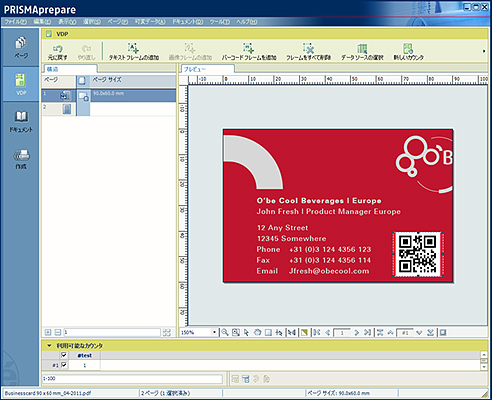The image size is (492, 400).
Task: Toggle the header checkbox above #test column
Action: 64,355
